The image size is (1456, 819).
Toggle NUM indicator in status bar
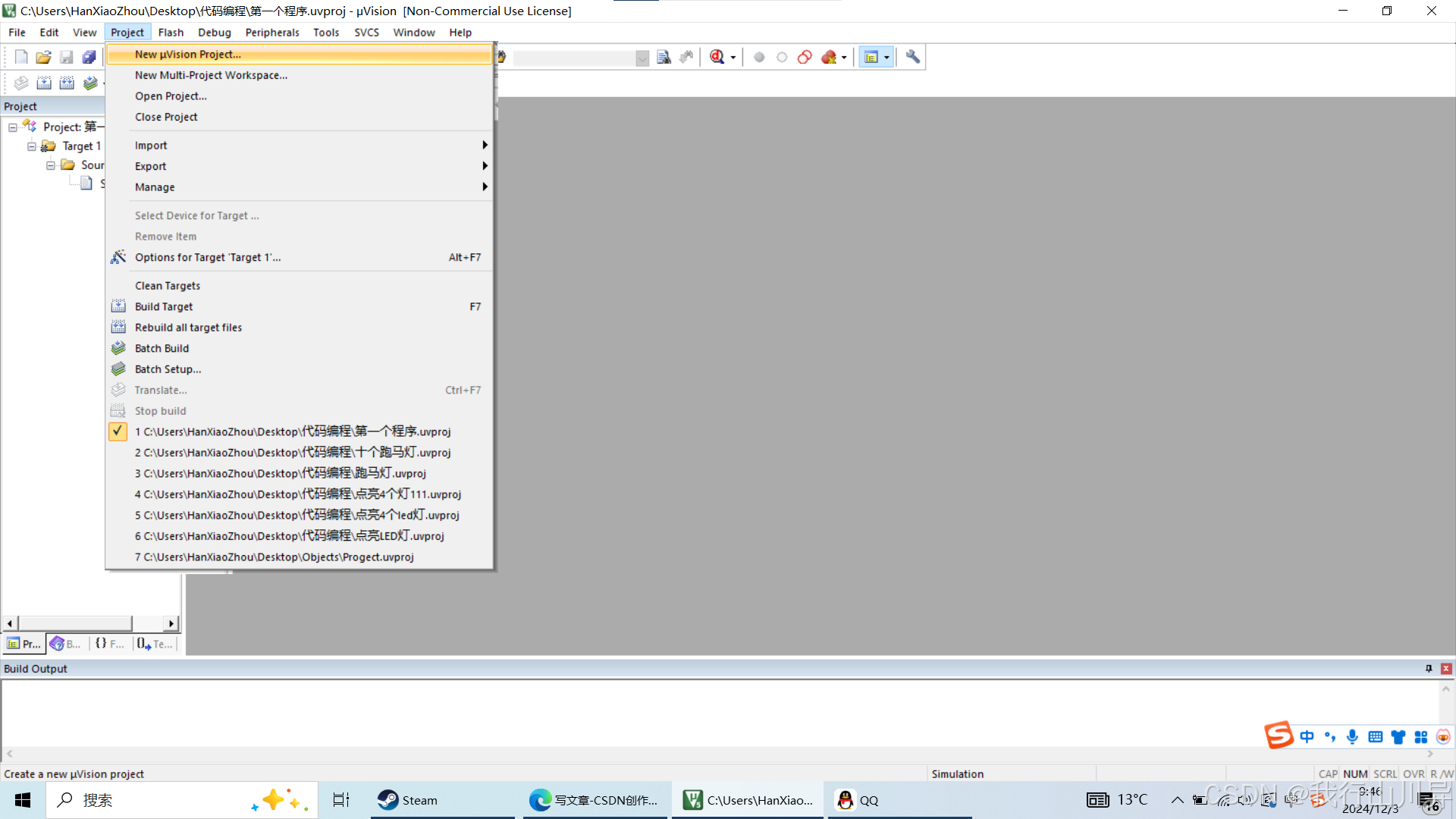point(1355,773)
